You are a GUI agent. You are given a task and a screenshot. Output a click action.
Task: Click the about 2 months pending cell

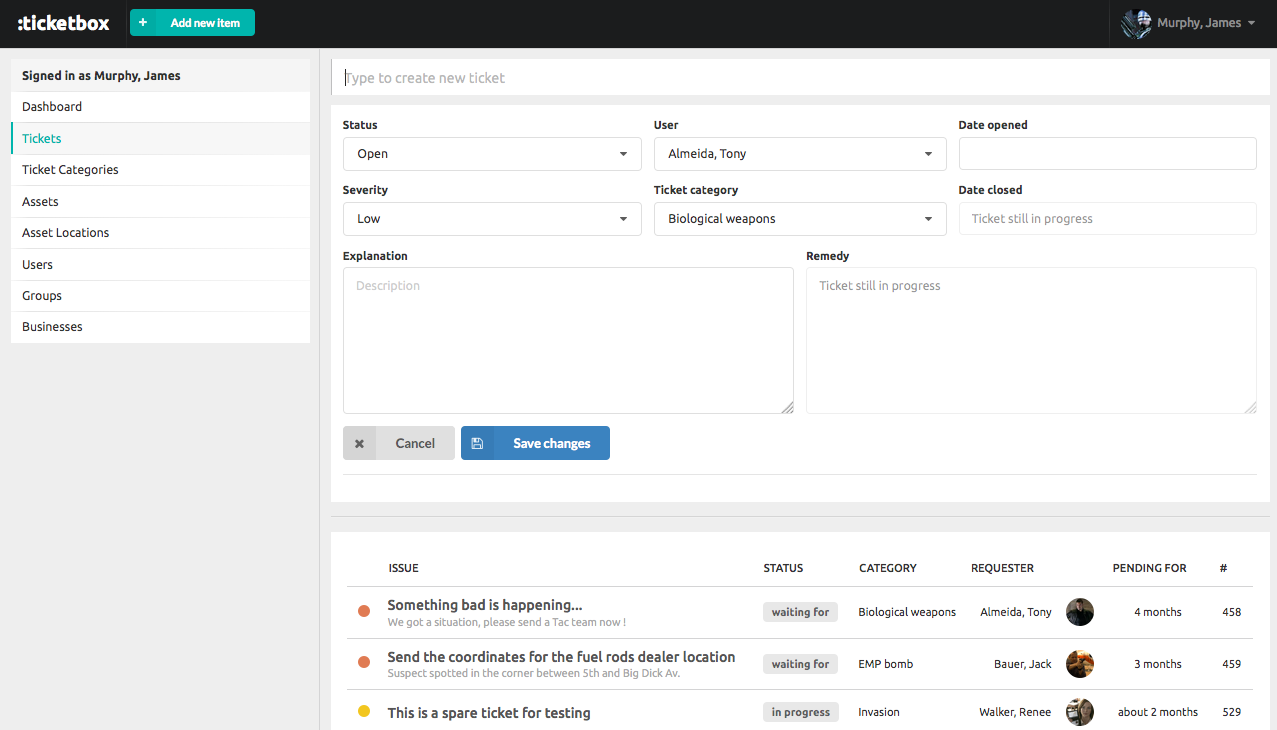(x=1158, y=712)
